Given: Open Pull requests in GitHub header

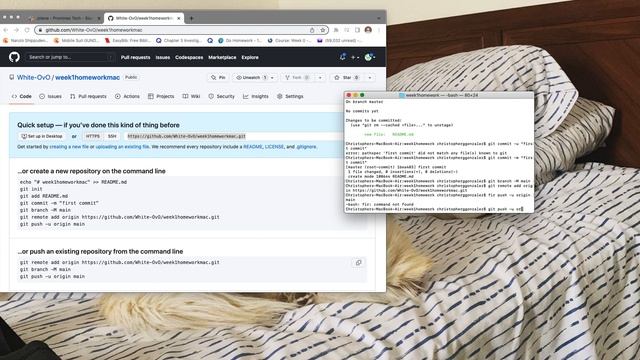Looking at the screenshot, I should pyautogui.click(x=136, y=58).
